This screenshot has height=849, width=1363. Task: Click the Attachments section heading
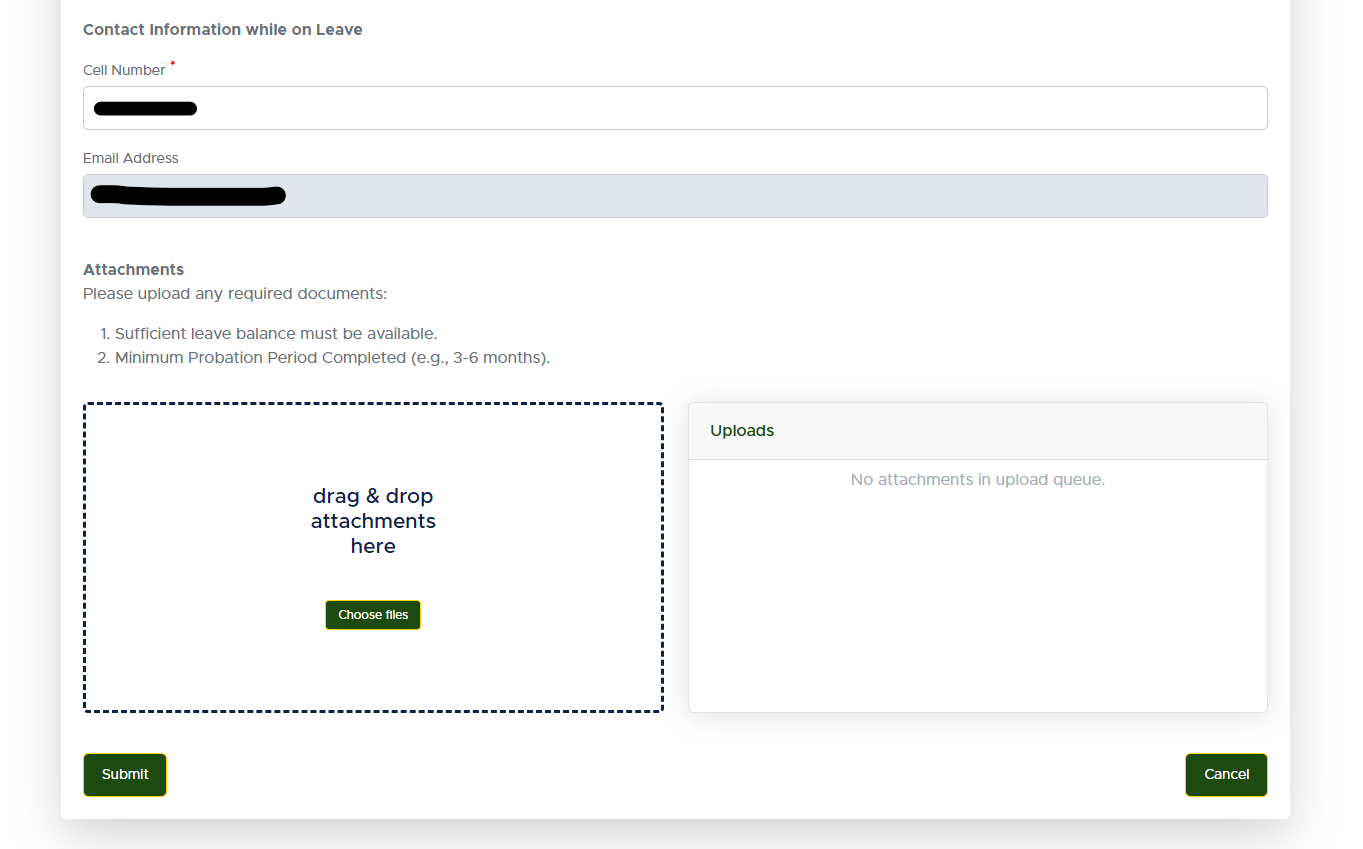[x=133, y=270]
